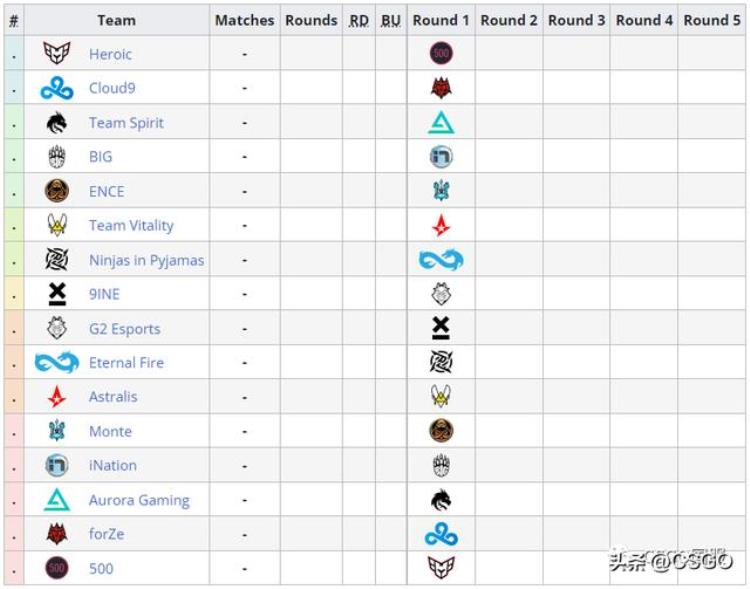Click the Matches column header
Screen dimensions: 750x589
tap(244, 21)
